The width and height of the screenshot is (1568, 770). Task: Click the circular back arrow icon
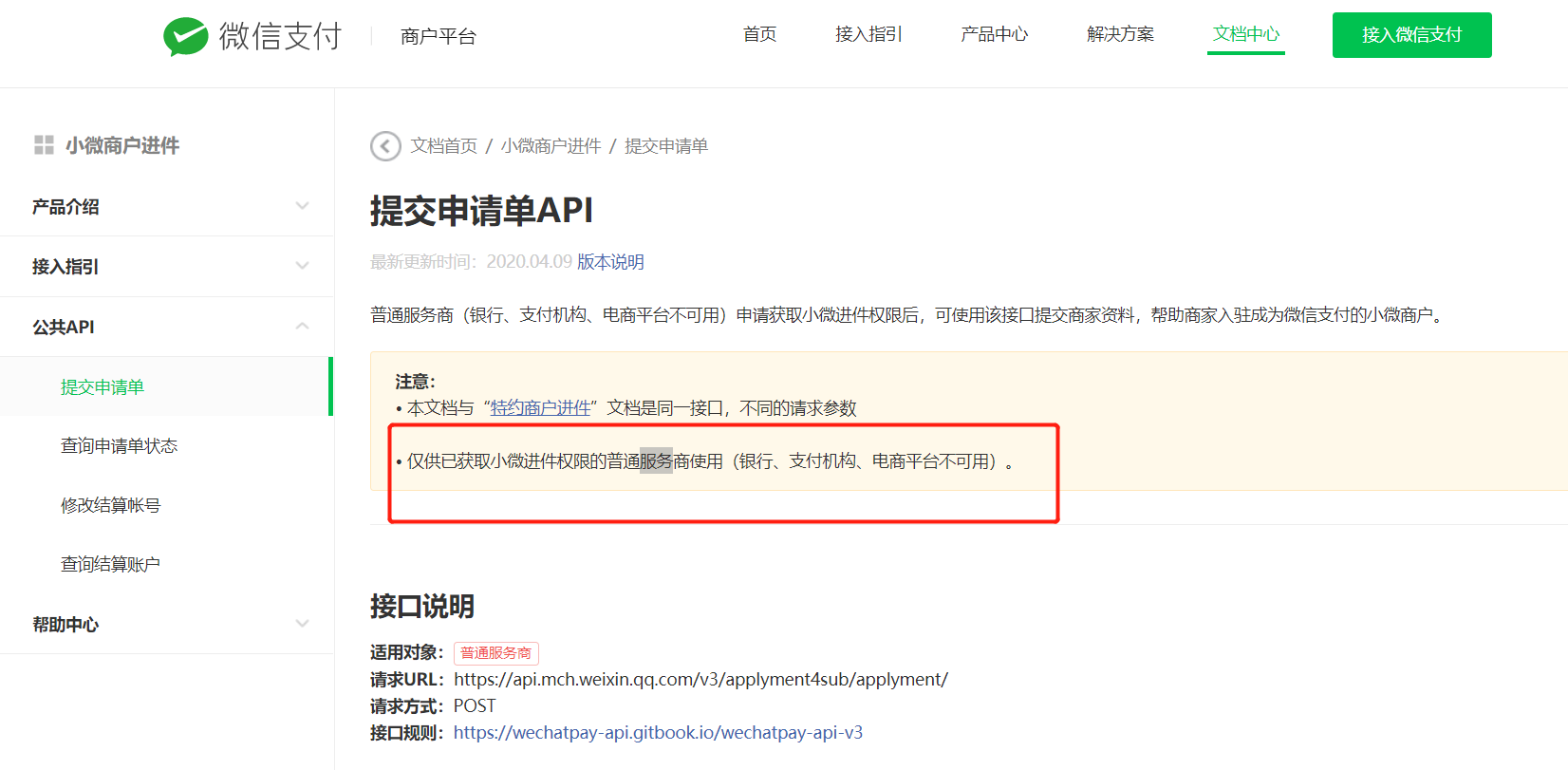pos(385,146)
